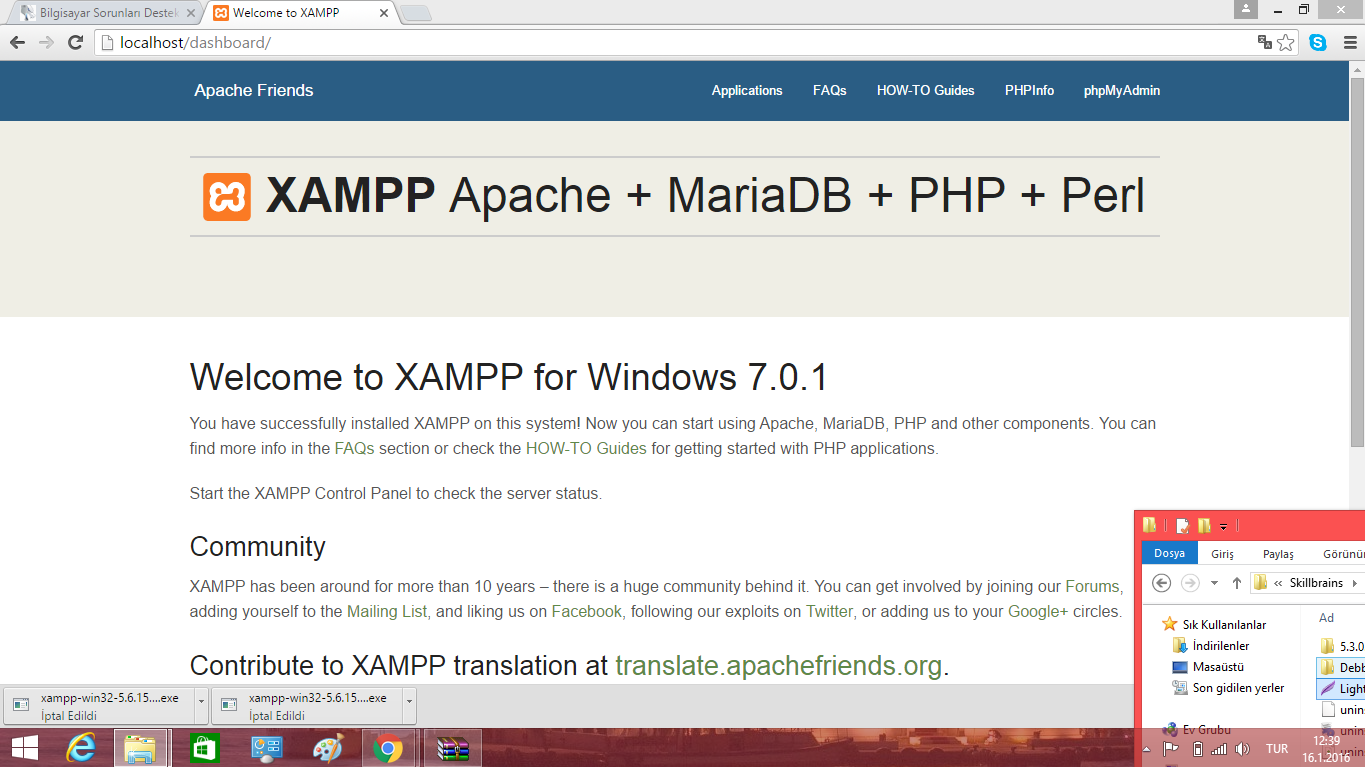Click the orange XAMPP logo icon
This screenshot has width=1365, height=767.
tap(227, 197)
